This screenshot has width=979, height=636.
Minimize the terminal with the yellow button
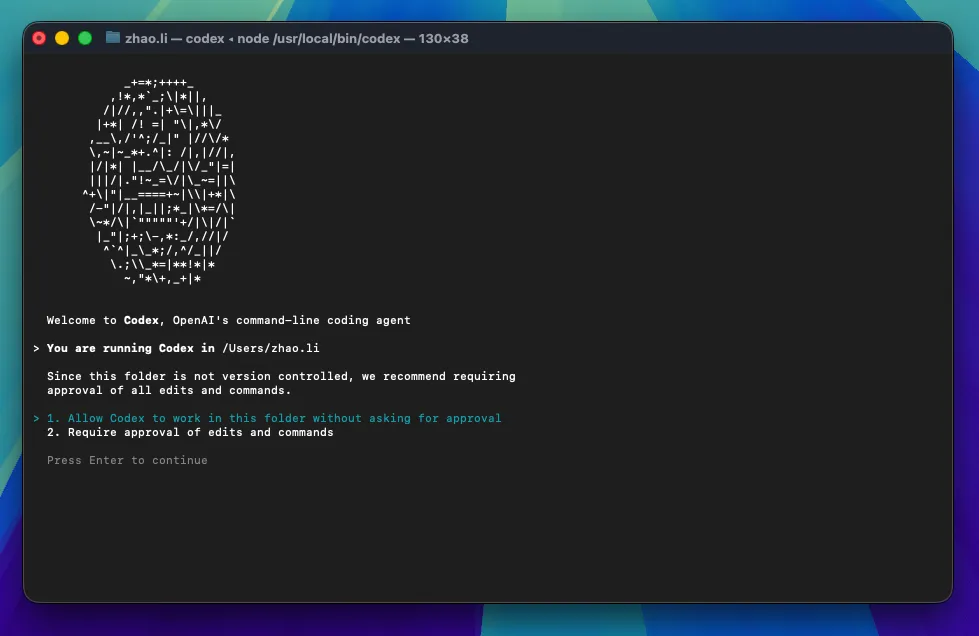[62, 38]
